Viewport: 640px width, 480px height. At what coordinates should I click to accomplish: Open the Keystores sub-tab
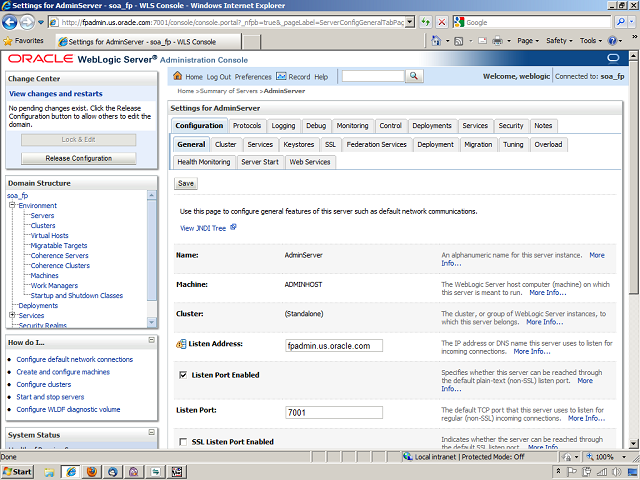[298, 145]
